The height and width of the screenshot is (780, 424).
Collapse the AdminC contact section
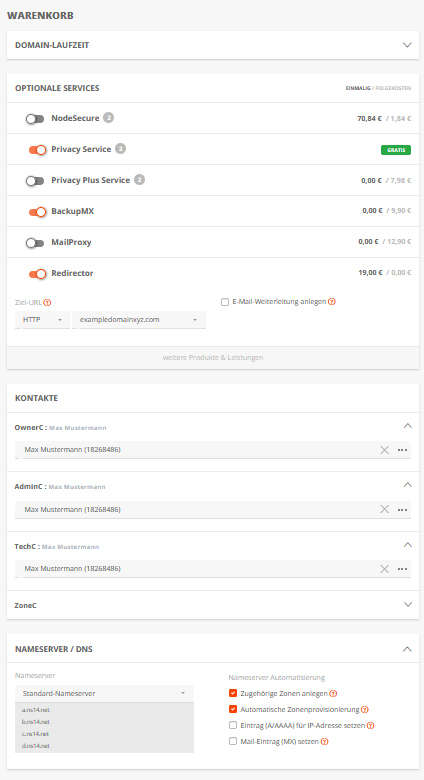click(408, 485)
